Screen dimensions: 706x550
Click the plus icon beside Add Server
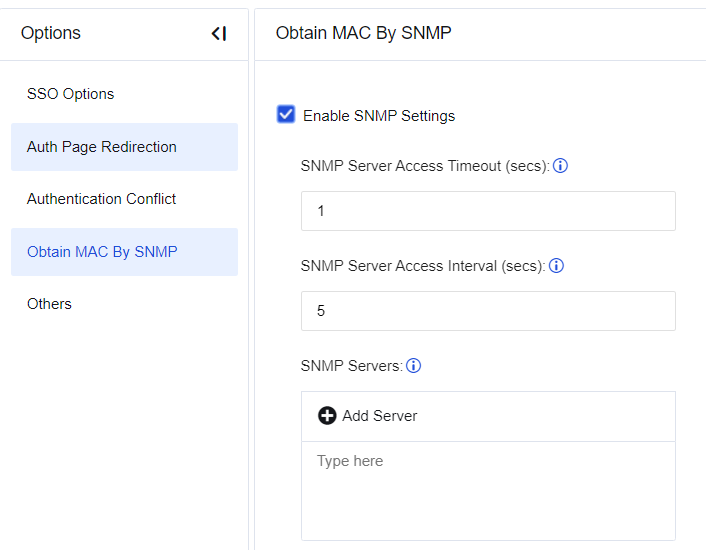tap(327, 416)
